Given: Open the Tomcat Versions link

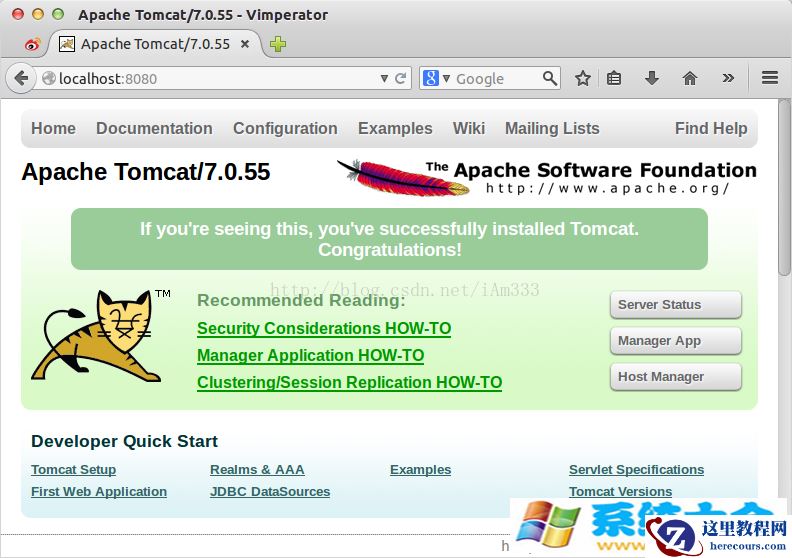Looking at the screenshot, I should point(620,491).
